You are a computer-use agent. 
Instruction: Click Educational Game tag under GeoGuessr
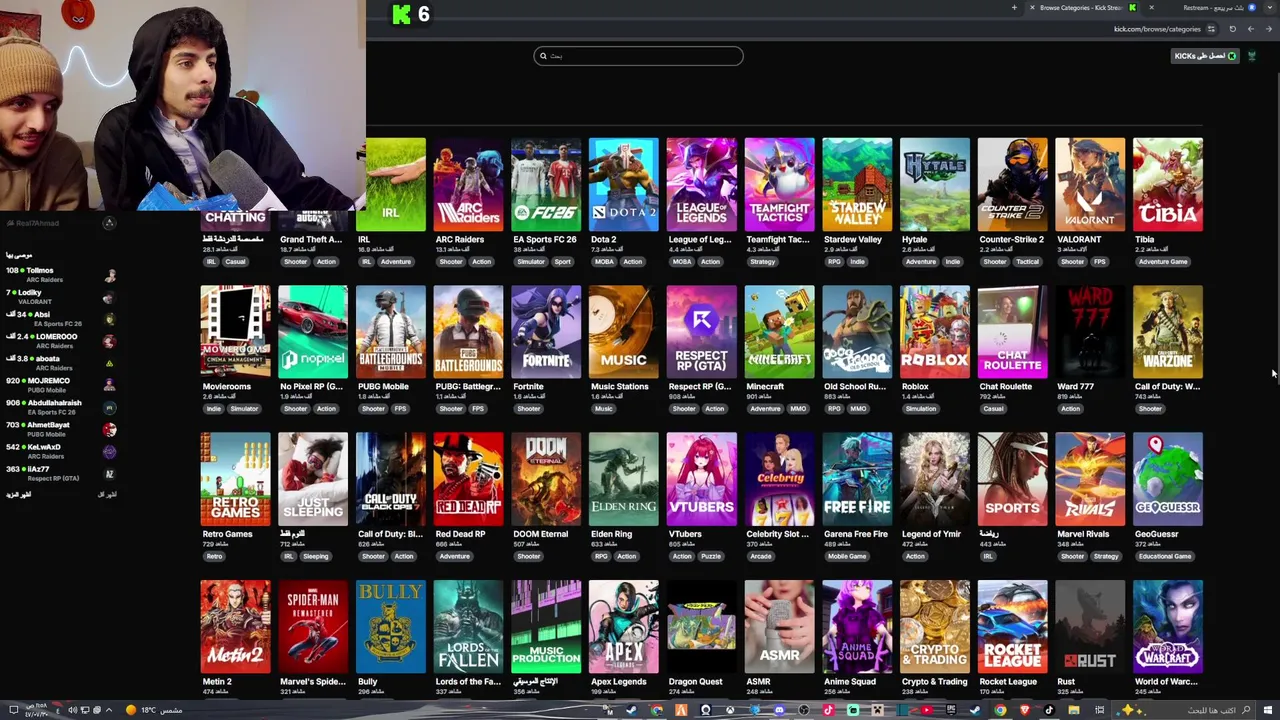tap(1164, 557)
